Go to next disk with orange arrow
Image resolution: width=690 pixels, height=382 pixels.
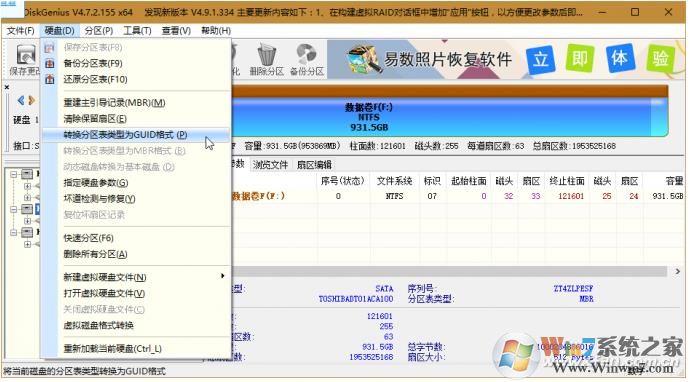pyautogui.click(x=31, y=100)
